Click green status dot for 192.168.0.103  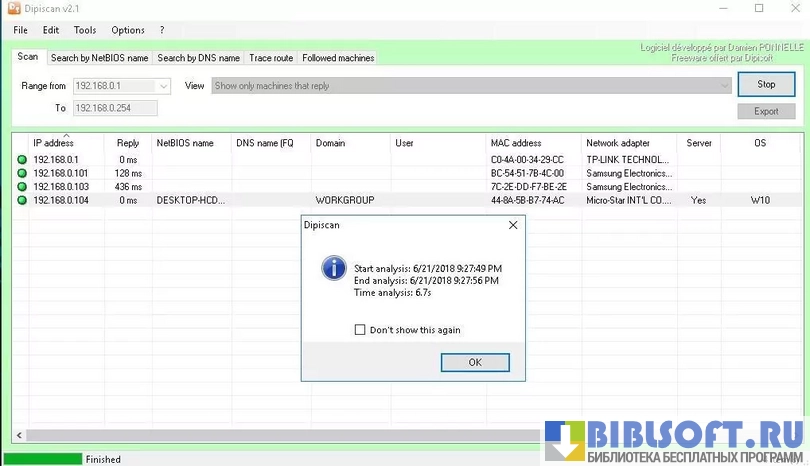[22, 187]
